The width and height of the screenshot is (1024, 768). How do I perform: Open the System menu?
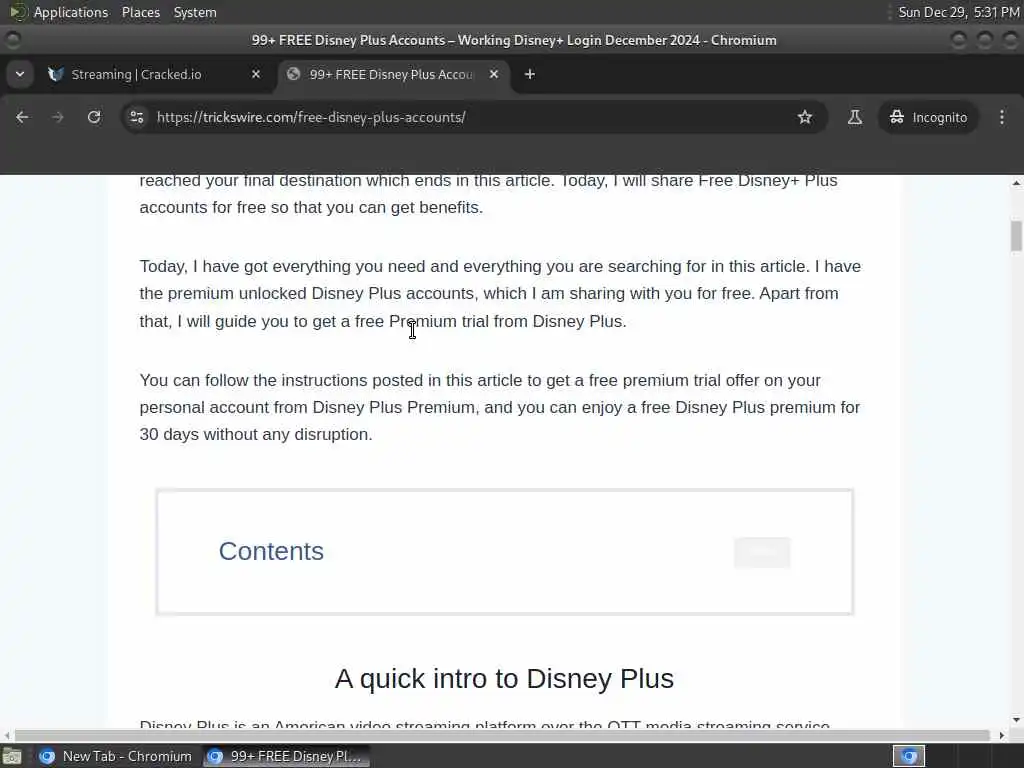coord(195,12)
